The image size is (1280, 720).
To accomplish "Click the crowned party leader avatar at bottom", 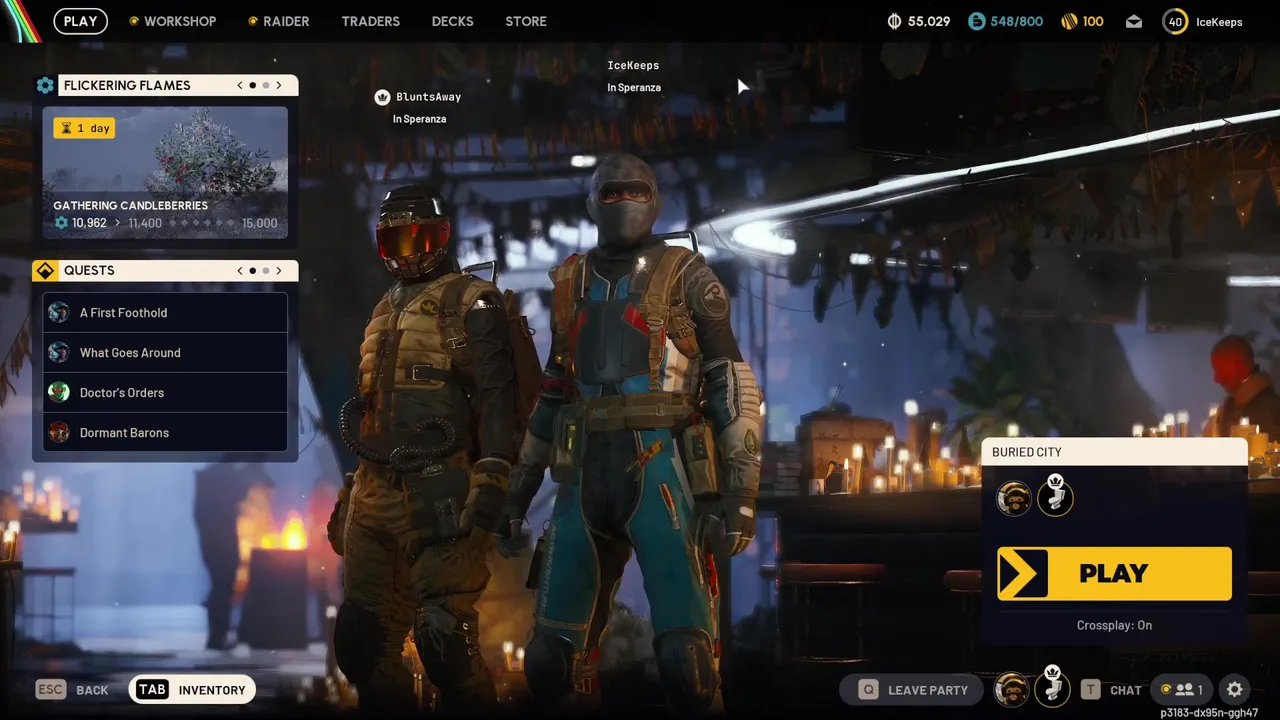I will tap(1052, 686).
